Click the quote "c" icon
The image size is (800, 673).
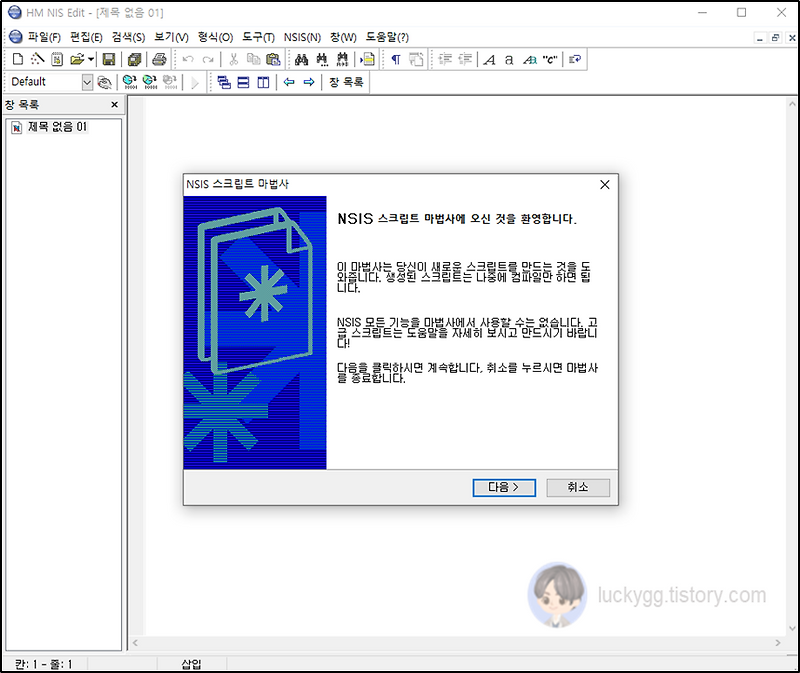(x=549, y=59)
